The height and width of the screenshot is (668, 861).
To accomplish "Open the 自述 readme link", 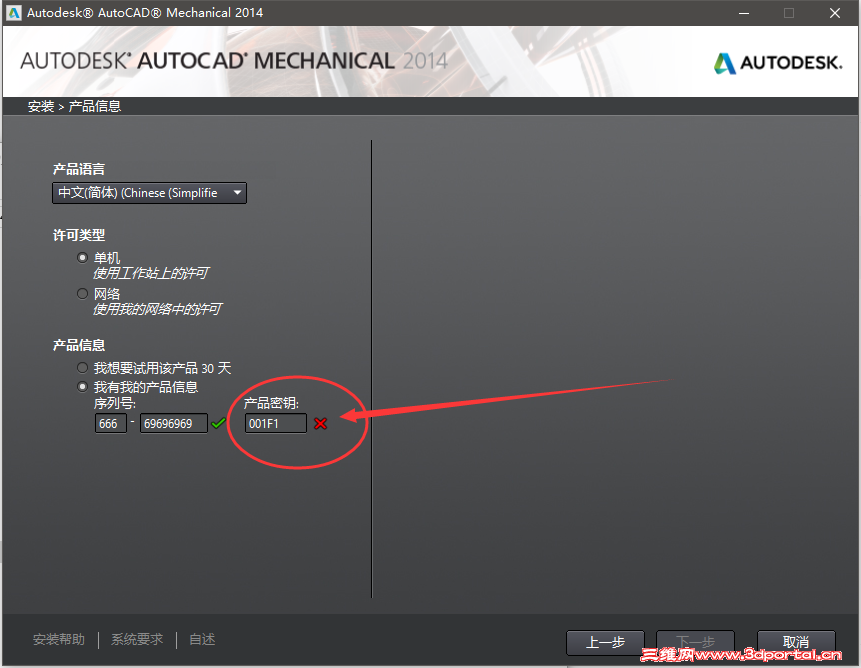I will point(202,639).
